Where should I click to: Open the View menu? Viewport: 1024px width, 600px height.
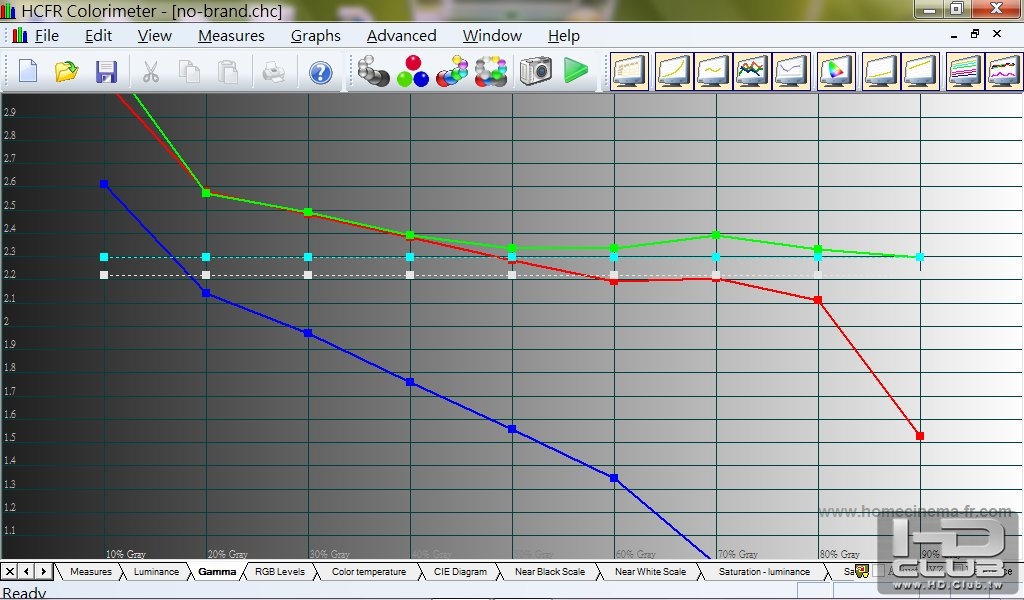click(x=154, y=36)
